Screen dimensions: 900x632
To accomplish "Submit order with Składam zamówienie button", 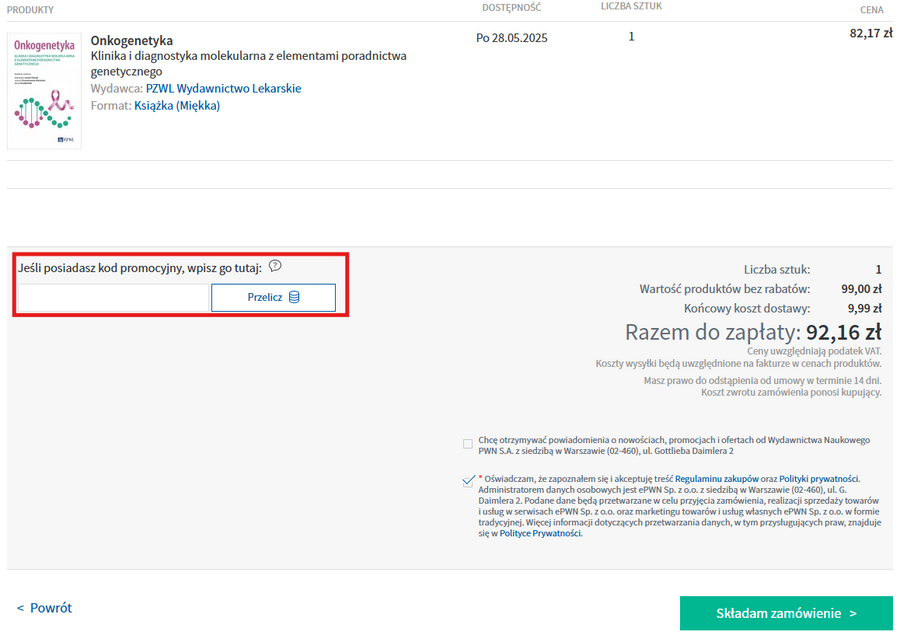I will pos(786,613).
